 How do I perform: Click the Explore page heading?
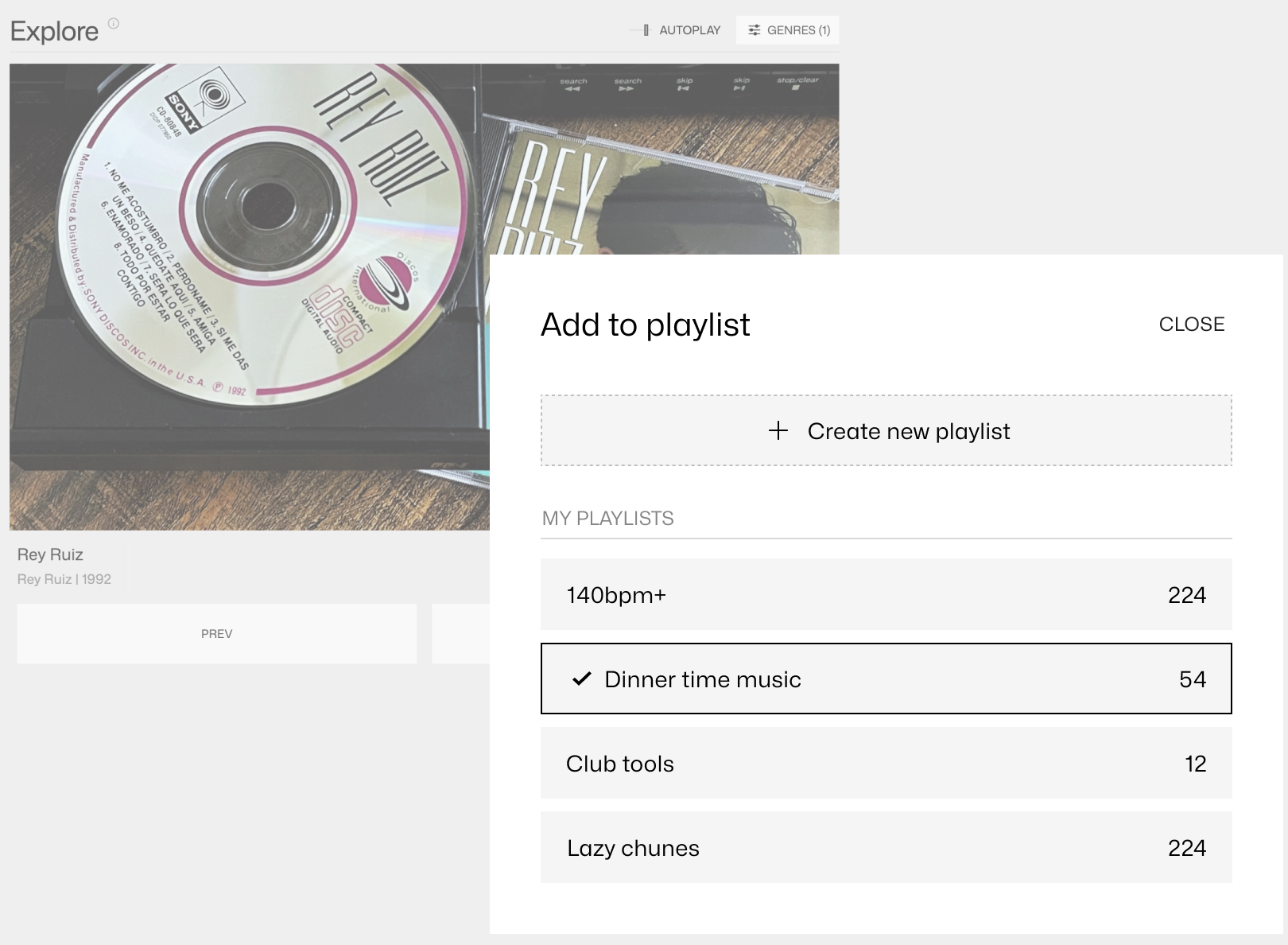tap(54, 31)
